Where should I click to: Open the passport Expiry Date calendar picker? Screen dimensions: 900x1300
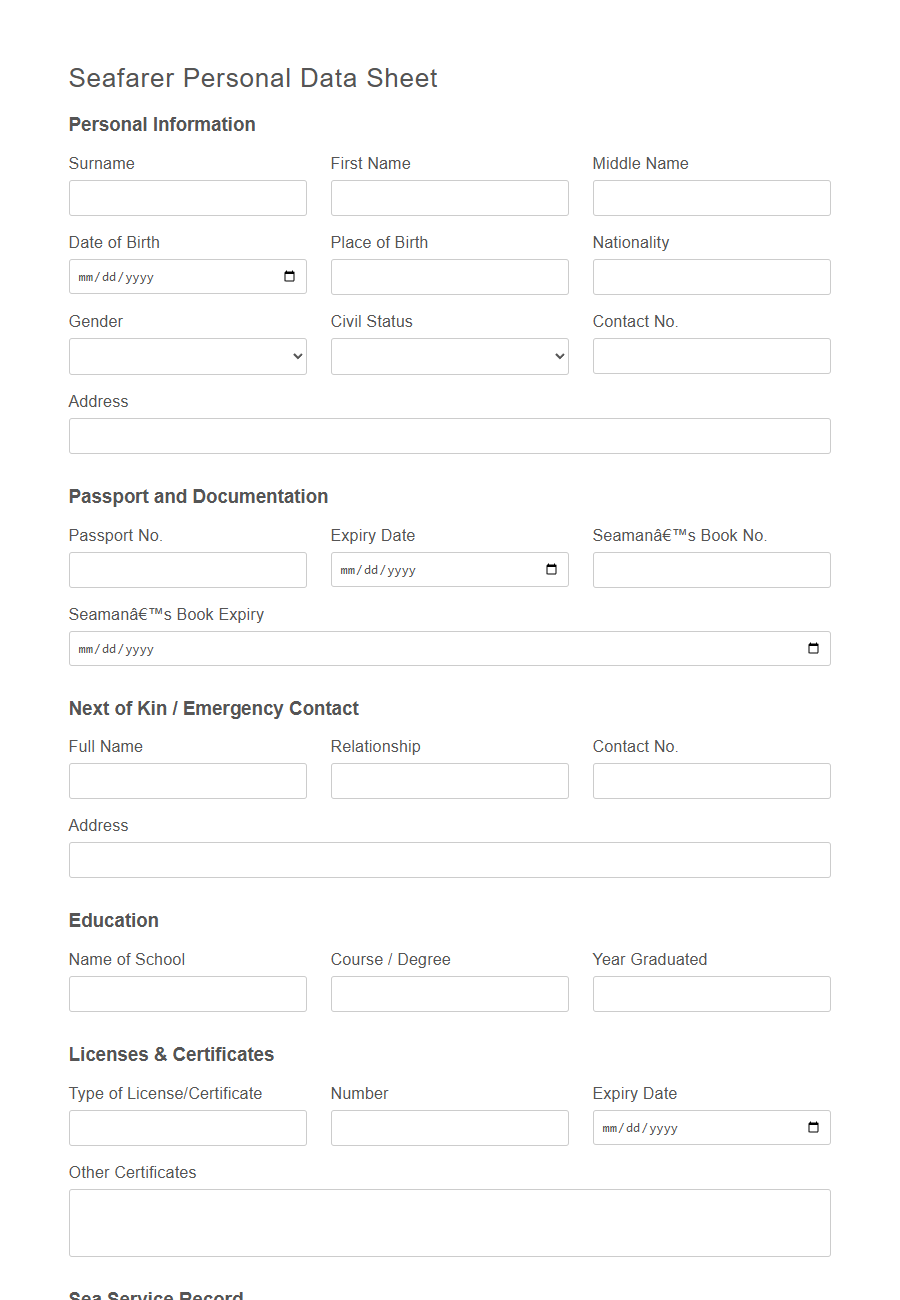point(551,569)
